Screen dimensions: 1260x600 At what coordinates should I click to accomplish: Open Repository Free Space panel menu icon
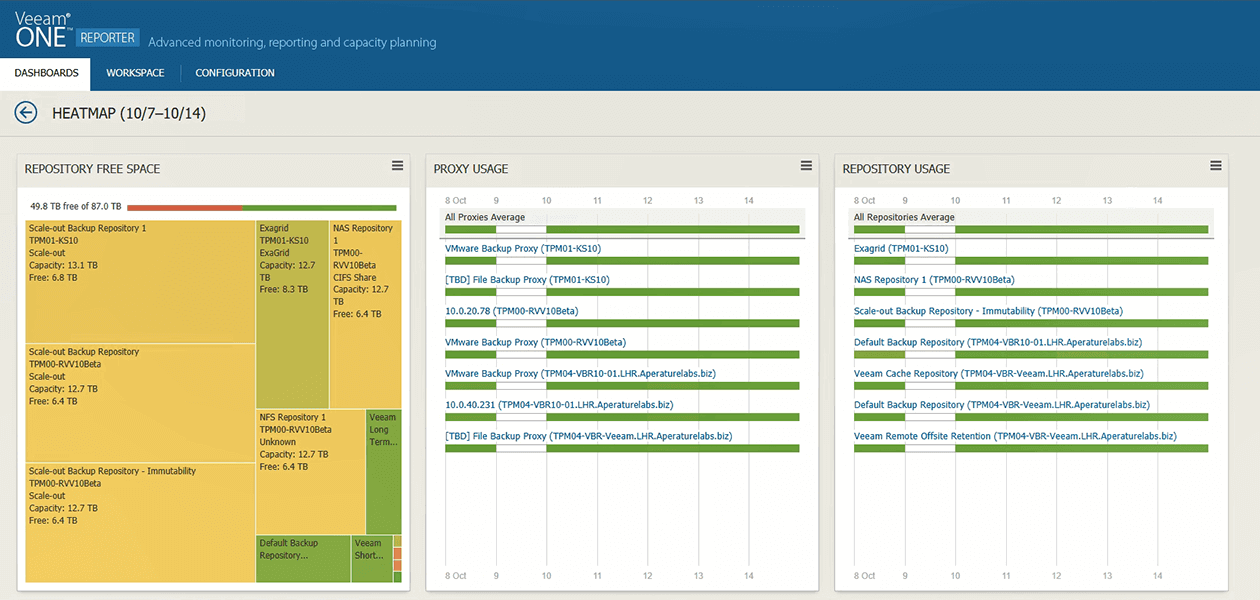pyautogui.click(x=397, y=166)
